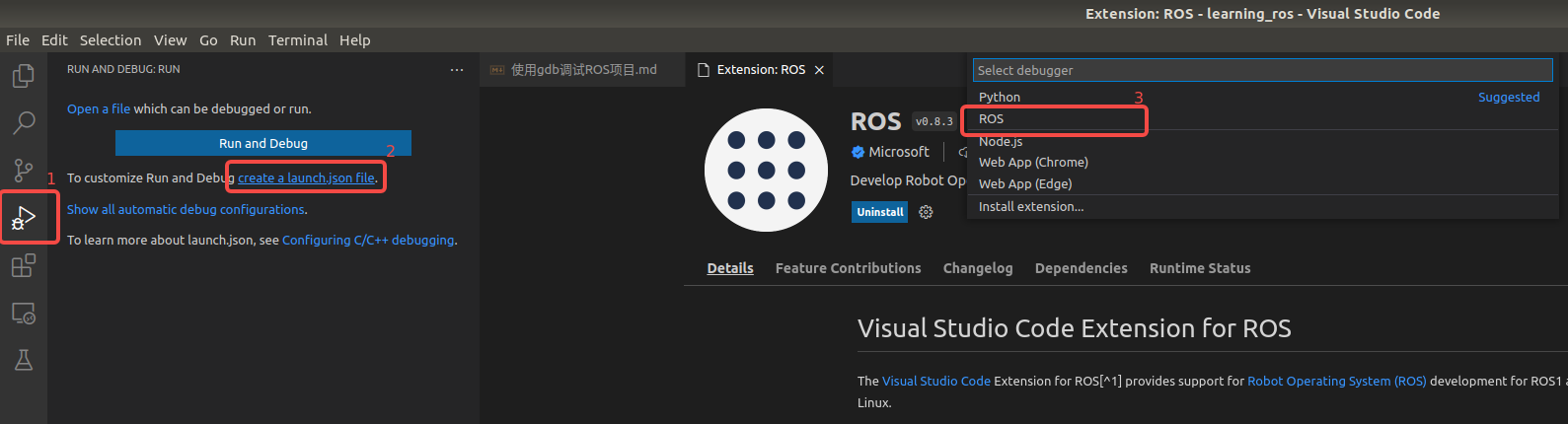Image resolution: width=1568 pixels, height=424 pixels.
Task: Open the Extensions view icon
Action: point(23,266)
